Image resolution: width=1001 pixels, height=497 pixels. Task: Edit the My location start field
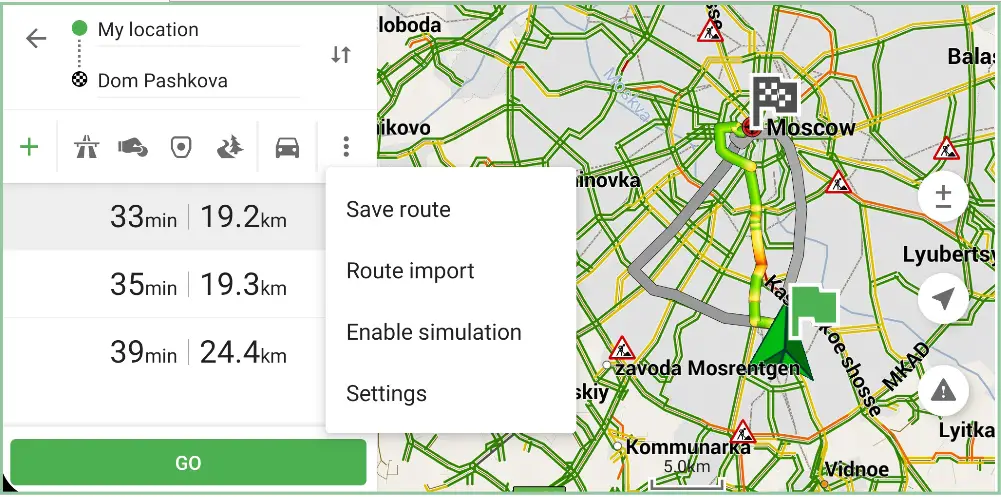[198, 29]
